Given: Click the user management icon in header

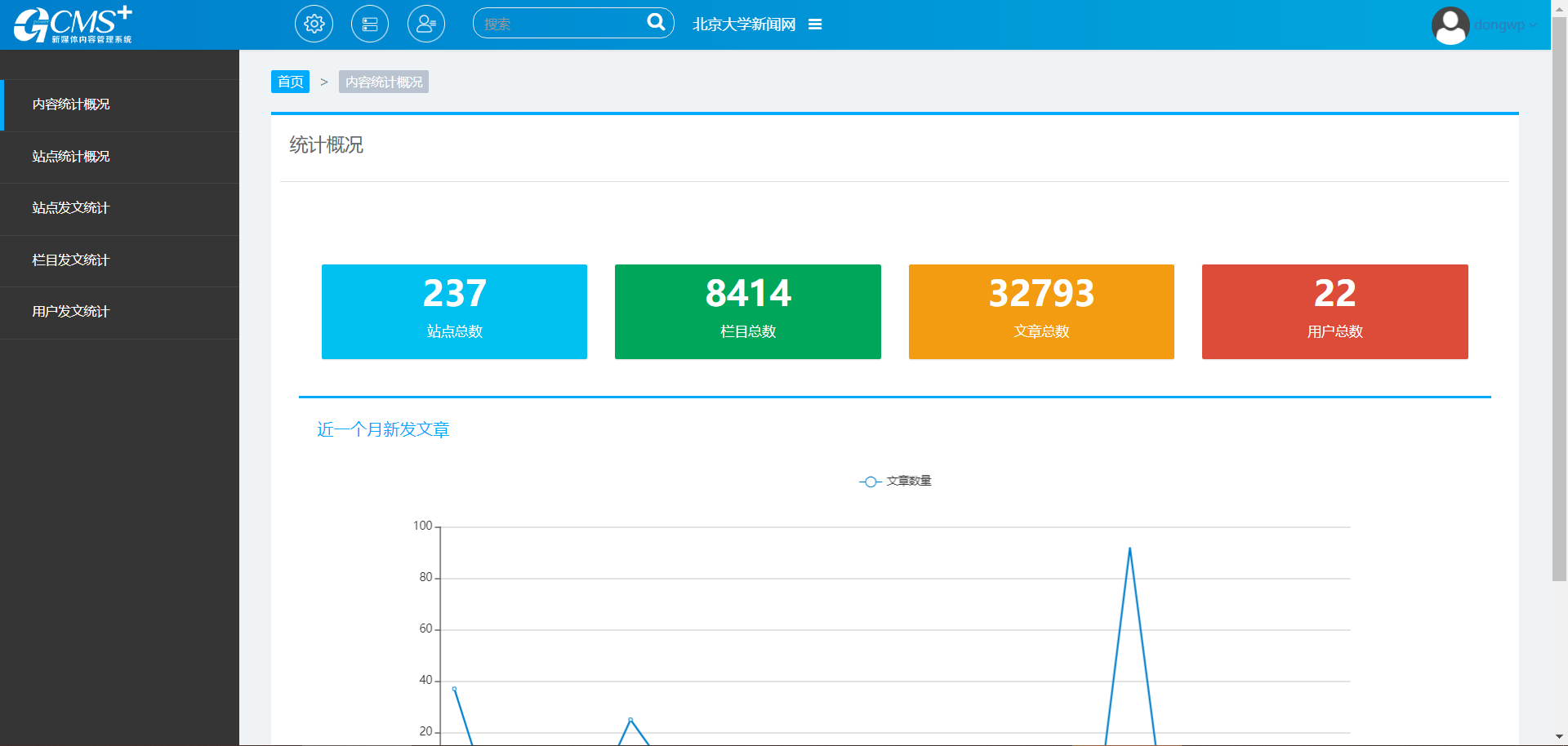Looking at the screenshot, I should coord(426,24).
